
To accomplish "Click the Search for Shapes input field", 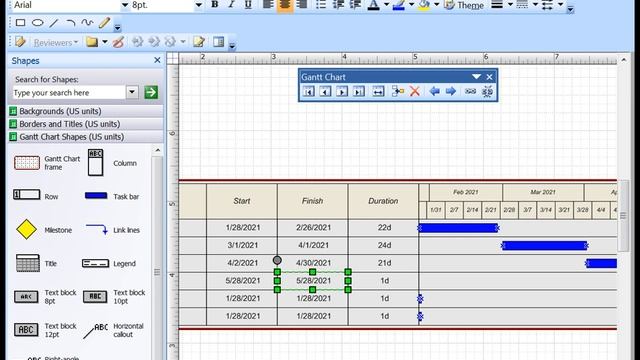I will point(69,93).
